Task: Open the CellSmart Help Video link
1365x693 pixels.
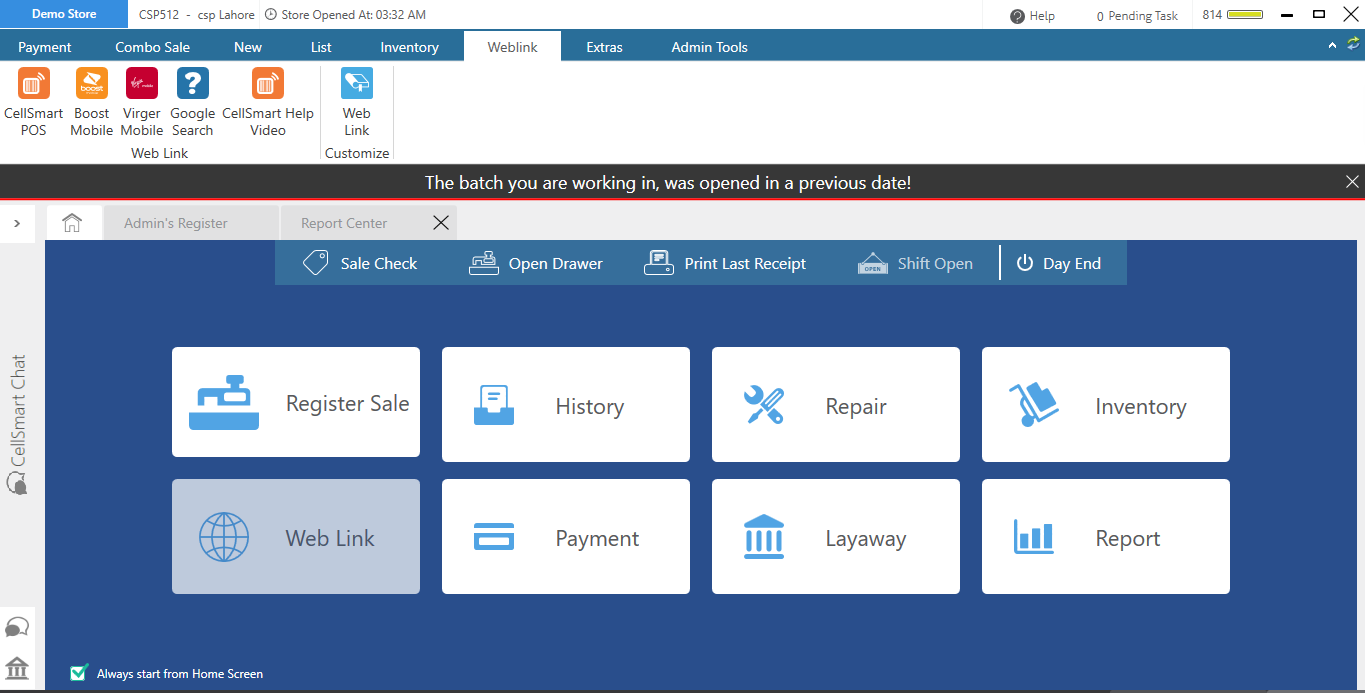Action: 267,84
